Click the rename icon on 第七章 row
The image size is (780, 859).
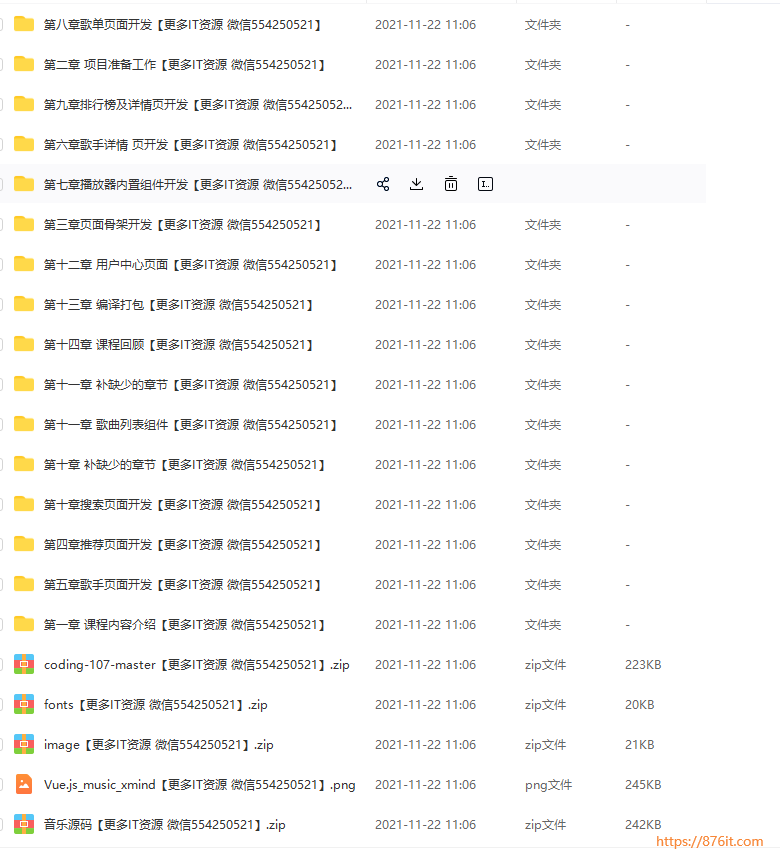click(x=485, y=184)
